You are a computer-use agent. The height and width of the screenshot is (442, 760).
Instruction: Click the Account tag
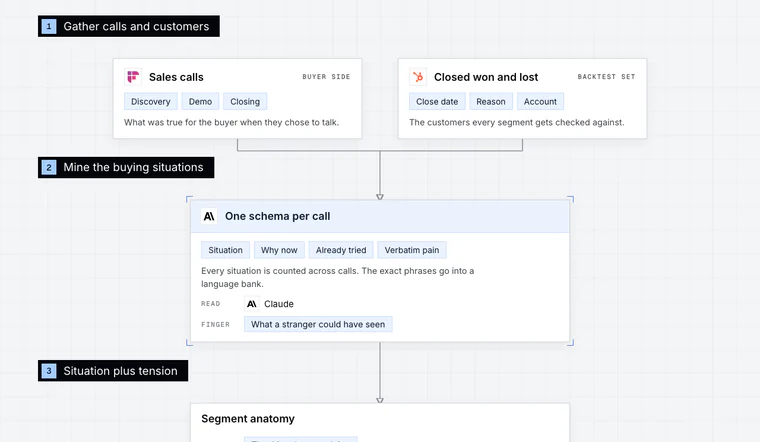tap(540, 101)
